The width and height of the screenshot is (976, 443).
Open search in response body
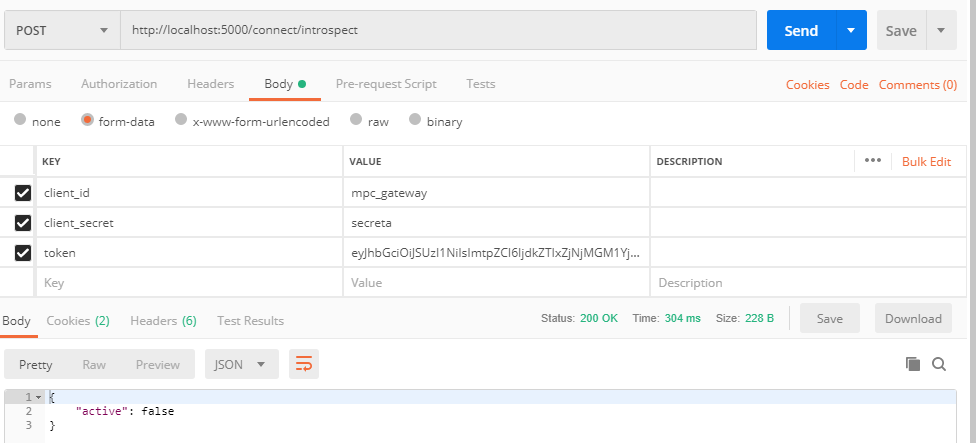[939, 365]
